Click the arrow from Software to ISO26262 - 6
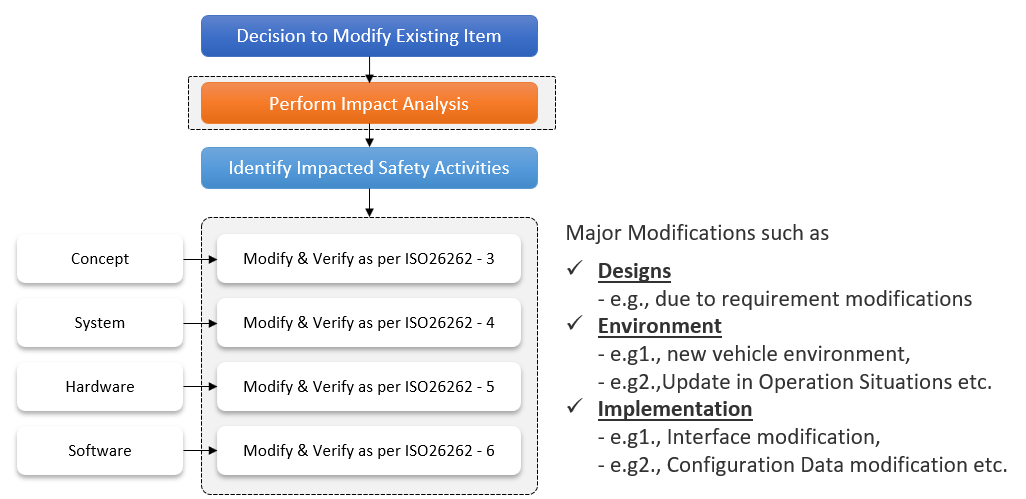This screenshot has width=1026, height=499. pyautogui.click(x=200, y=451)
